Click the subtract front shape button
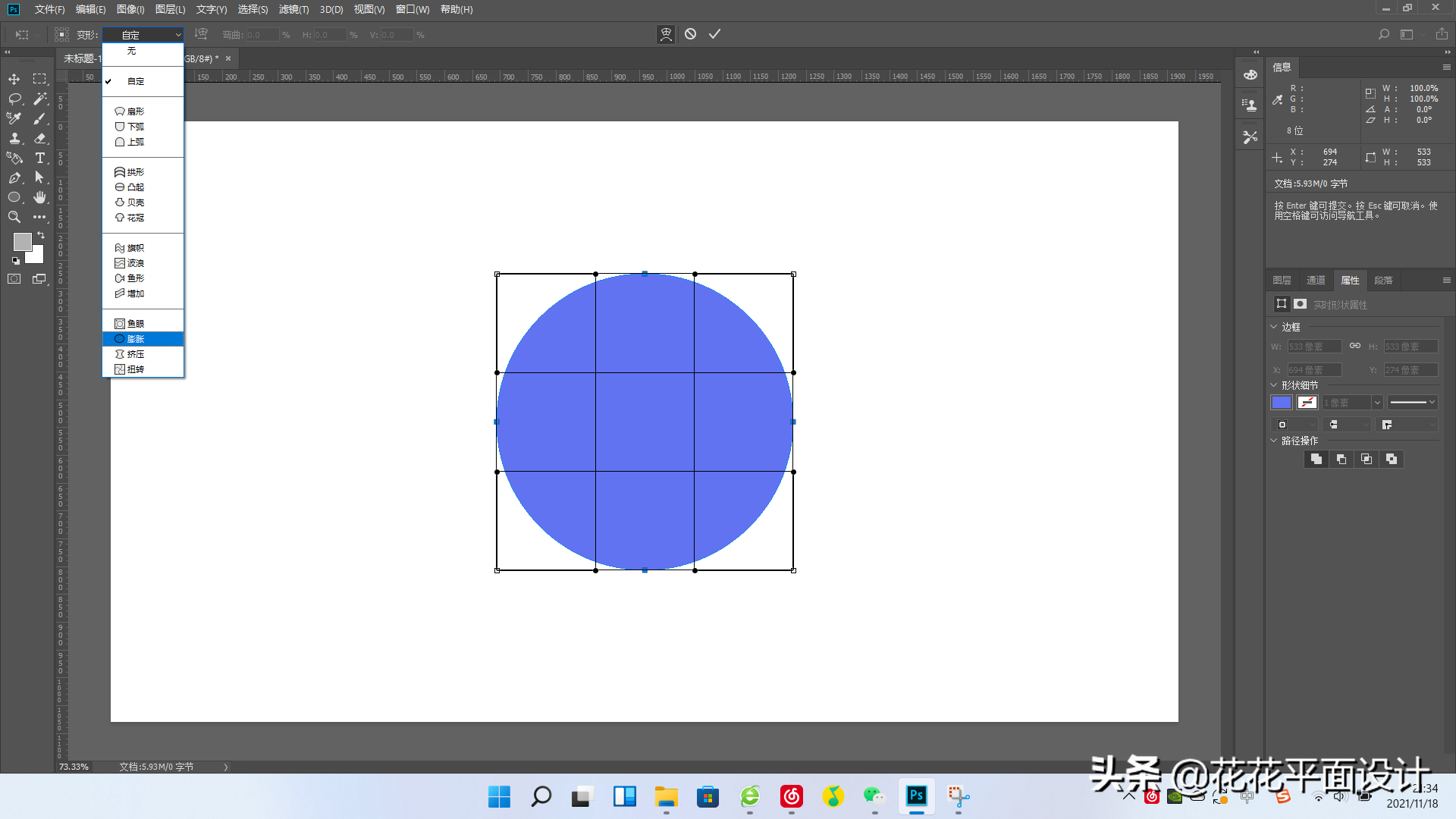This screenshot has height=819, width=1456. [x=1341, y=459]
